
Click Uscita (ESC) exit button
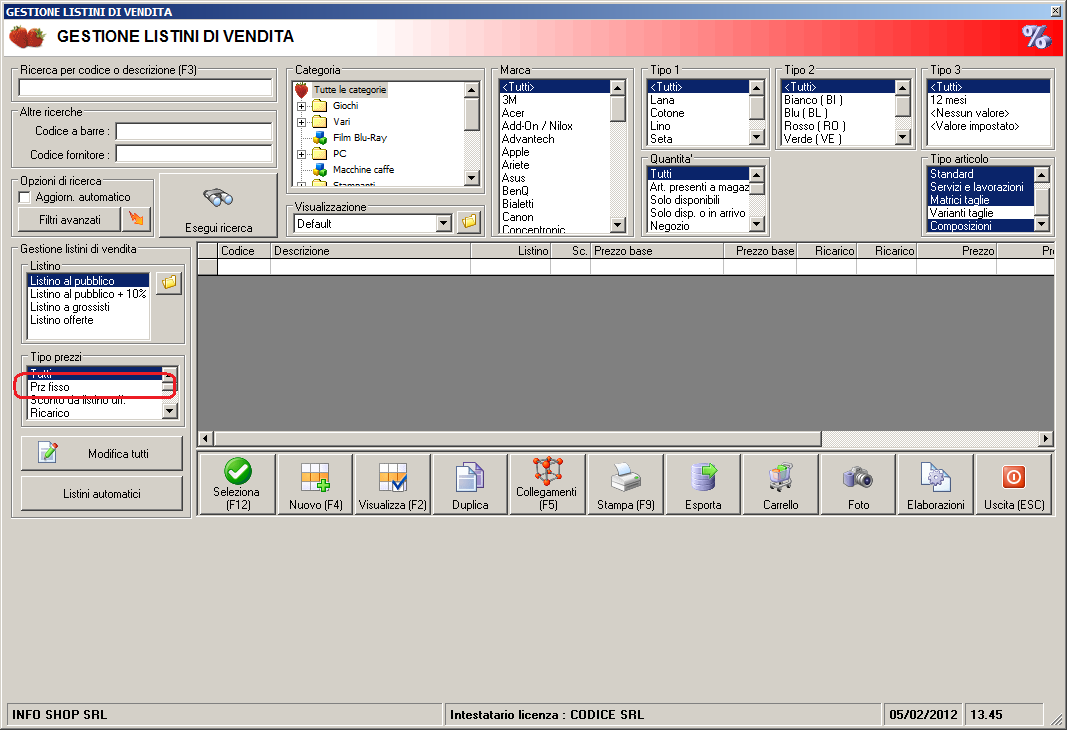tap(1014, 484)
